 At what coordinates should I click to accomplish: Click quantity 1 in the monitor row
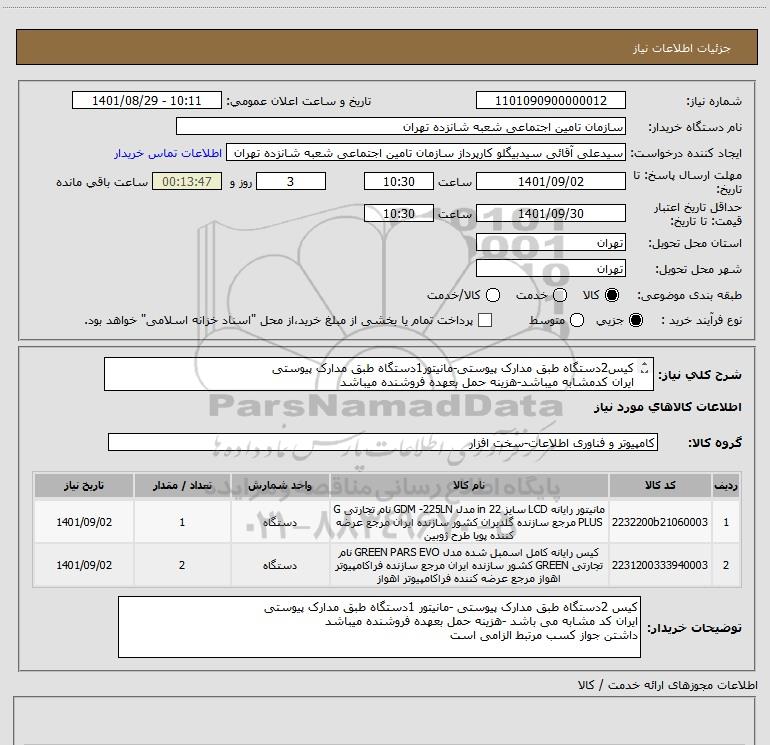[x=182, y=522]
